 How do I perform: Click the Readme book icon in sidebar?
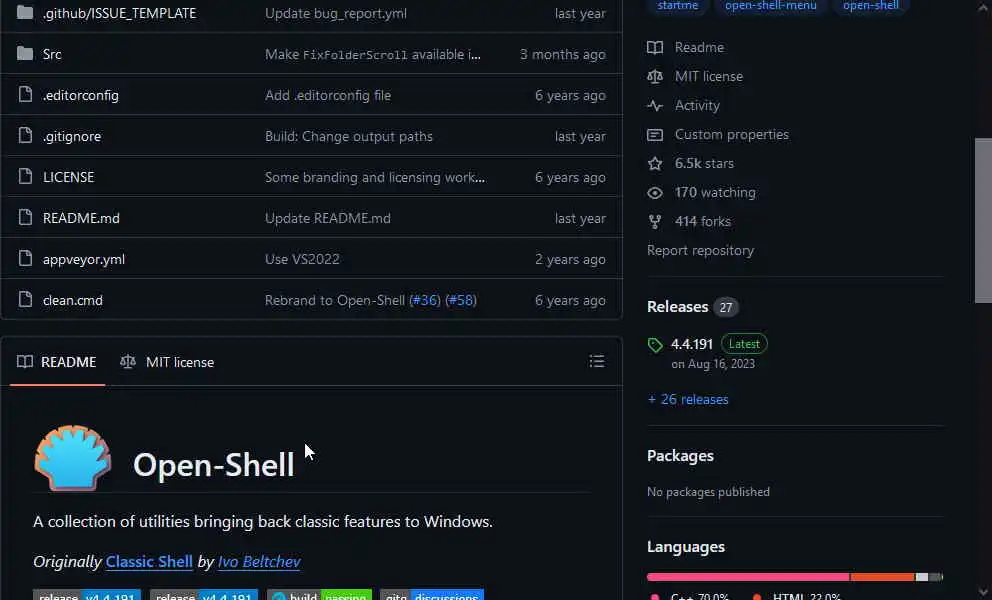pyautogui.click(x=655, y=47)
